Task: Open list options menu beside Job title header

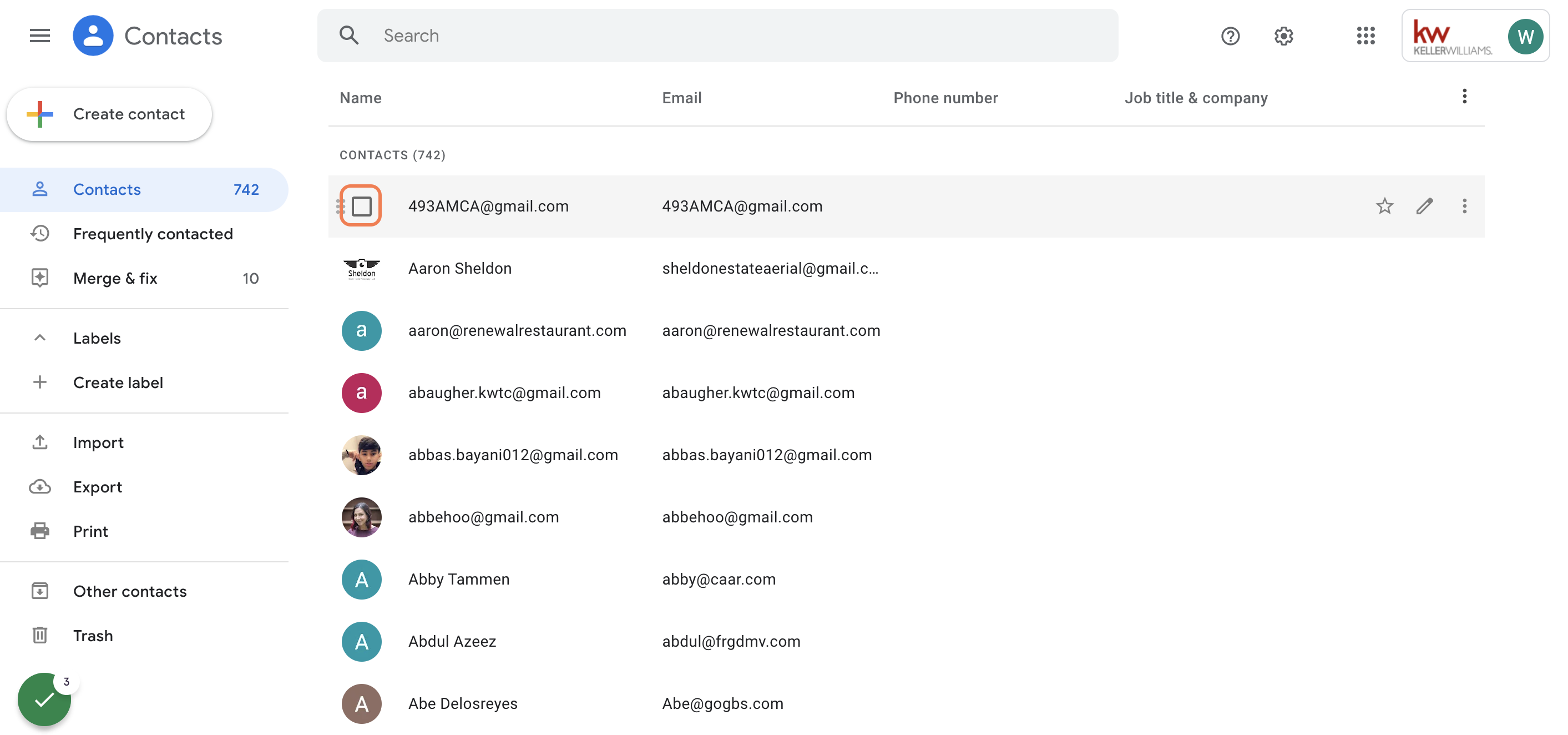Action: coord(1464,96)
